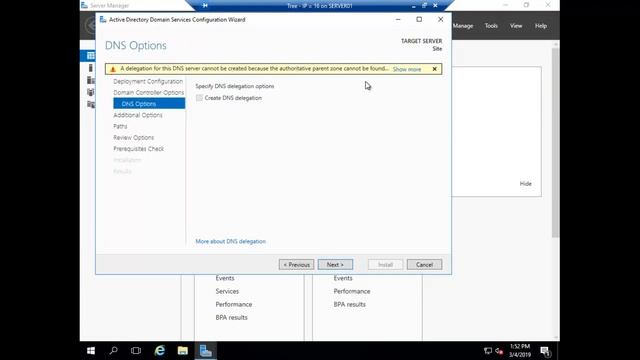This screenshot has height=360, width=640.
Task: Go to the Deployment Configuration step
Action: pos(148,81)
